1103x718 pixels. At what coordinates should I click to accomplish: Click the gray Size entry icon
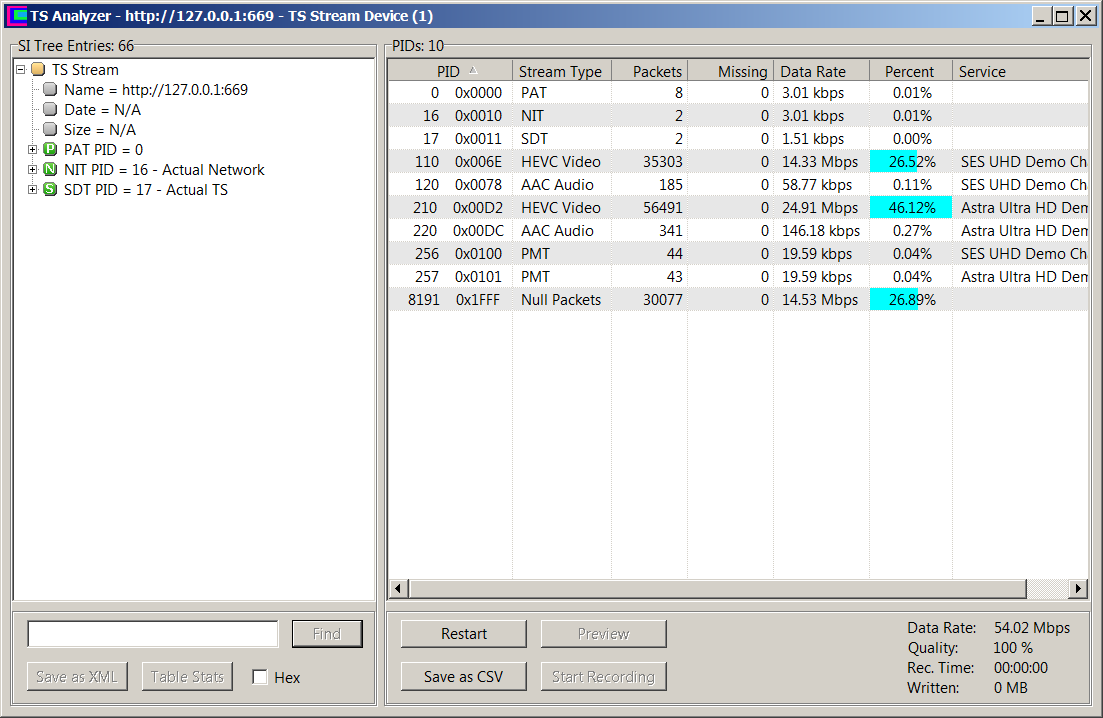50,130
